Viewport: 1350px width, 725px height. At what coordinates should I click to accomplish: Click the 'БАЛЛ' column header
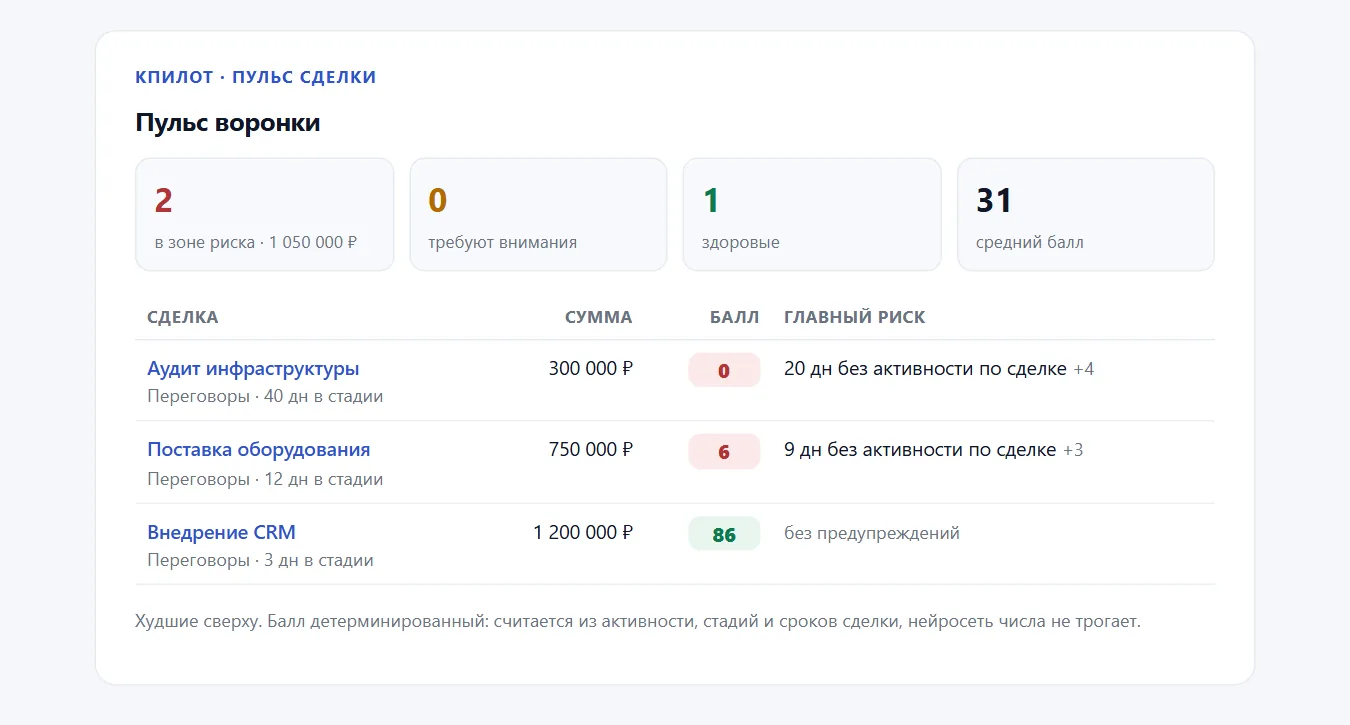(x=735, y=317)
